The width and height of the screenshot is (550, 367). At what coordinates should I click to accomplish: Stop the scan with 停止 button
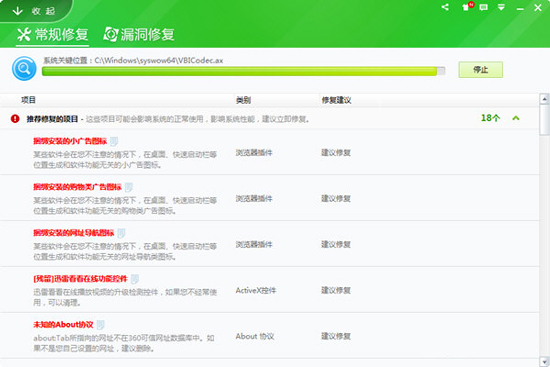pos(481,69)
